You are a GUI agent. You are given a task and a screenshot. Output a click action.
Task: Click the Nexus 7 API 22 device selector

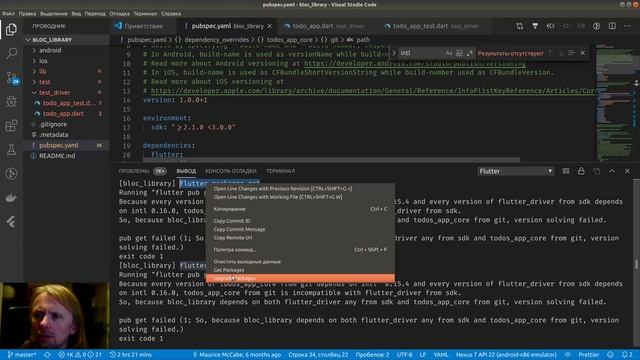pos(506,355)
